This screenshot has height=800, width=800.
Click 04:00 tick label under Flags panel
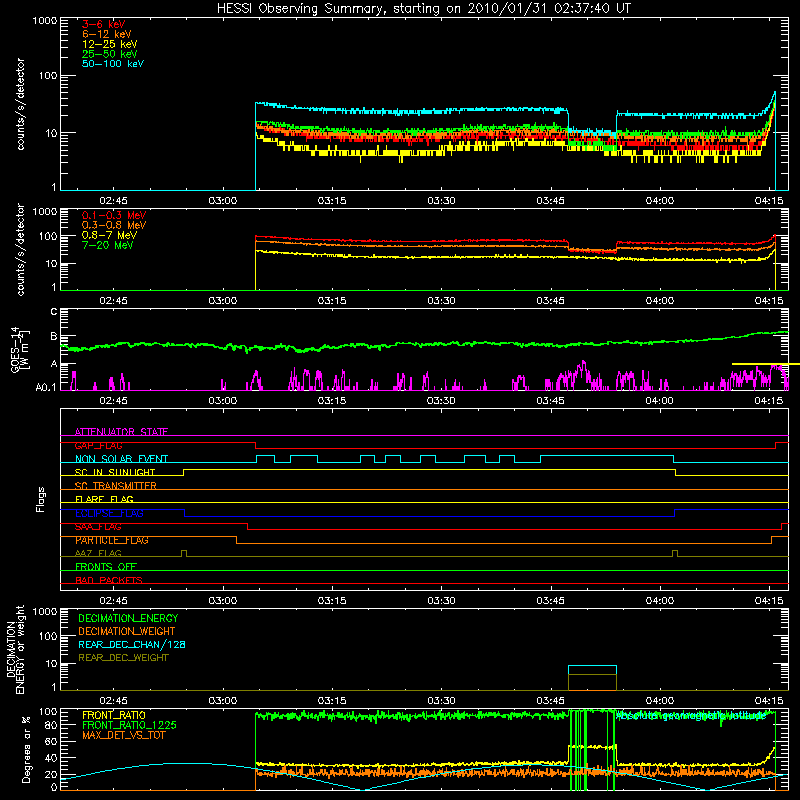[x=660, y=601]
